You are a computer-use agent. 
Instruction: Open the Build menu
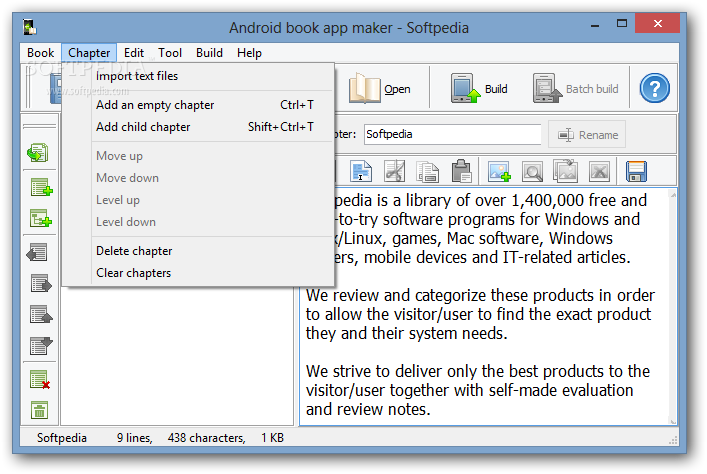tap(209, 53)
